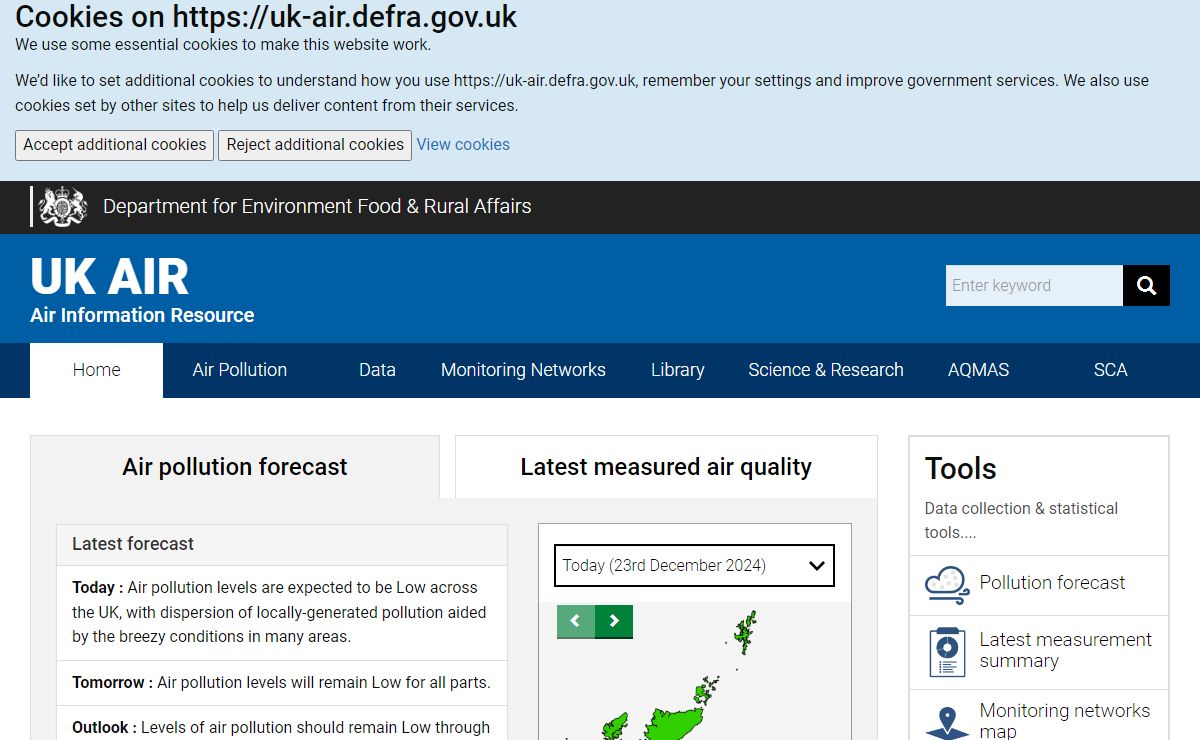1200x740 pixels.
Task: Reject additional cookies
Action: 315,145
